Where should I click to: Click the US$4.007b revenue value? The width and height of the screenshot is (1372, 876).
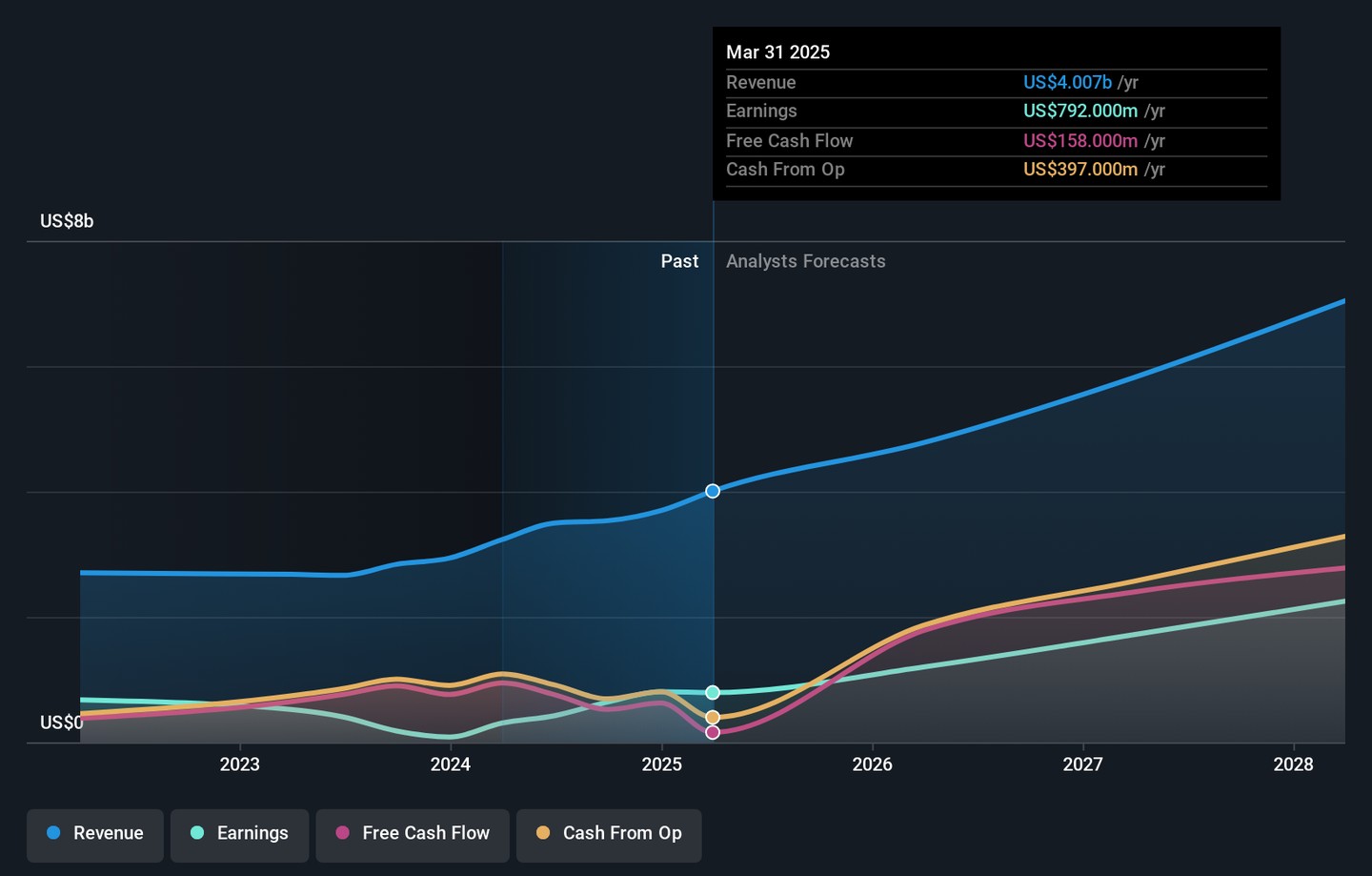(x=1067, y=83)
